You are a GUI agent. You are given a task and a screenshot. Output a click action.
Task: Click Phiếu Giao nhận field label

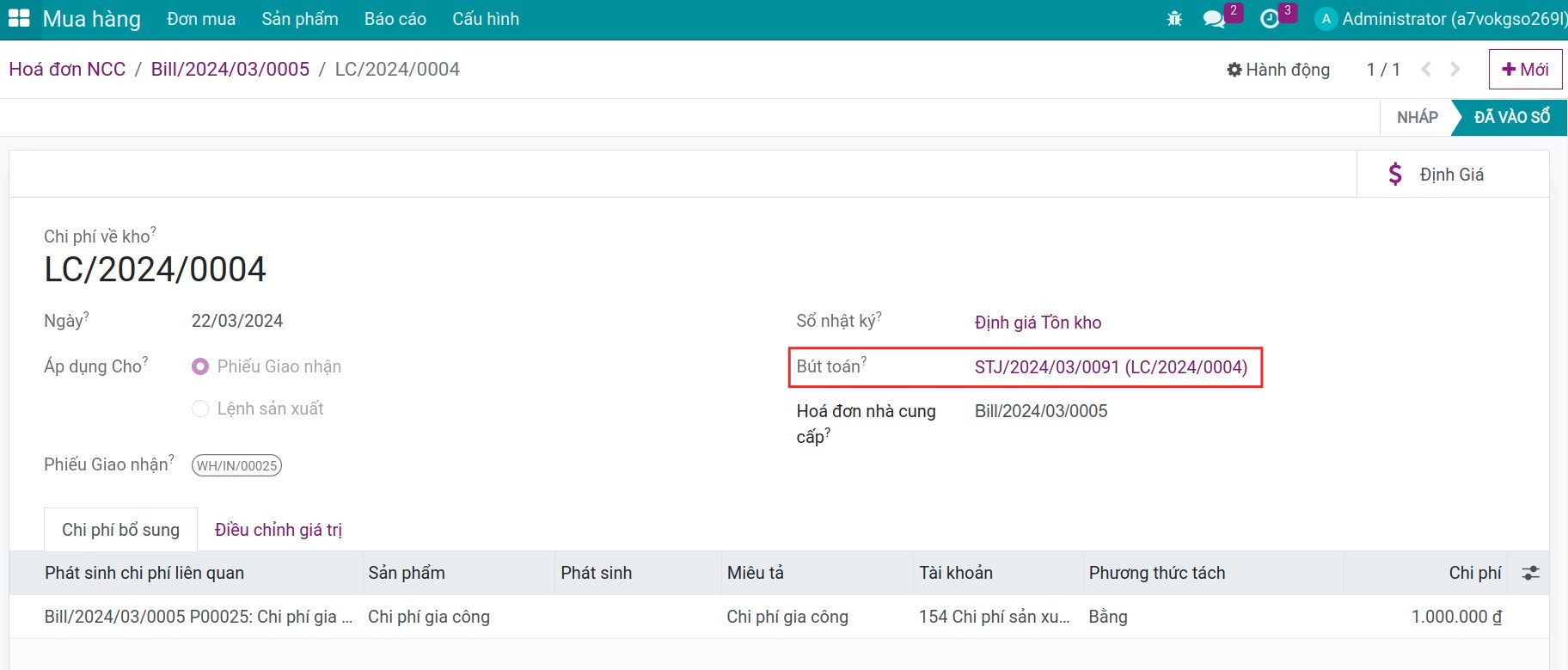tap(109, 464)
